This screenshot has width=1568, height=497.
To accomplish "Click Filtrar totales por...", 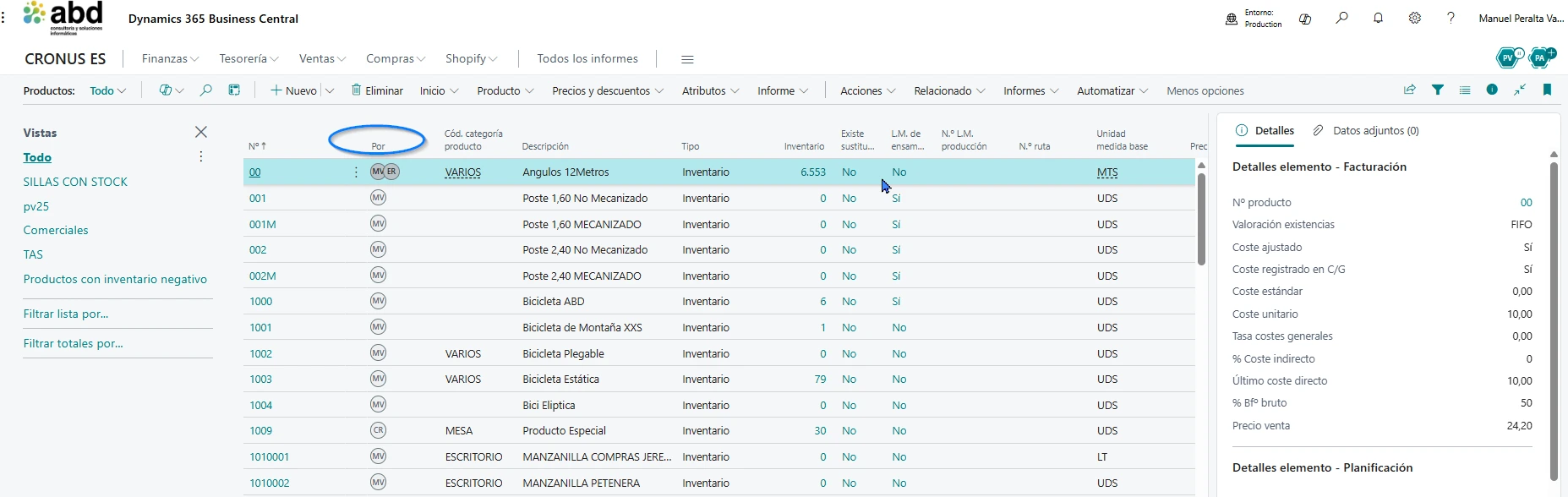I will [x=73, y=343].
